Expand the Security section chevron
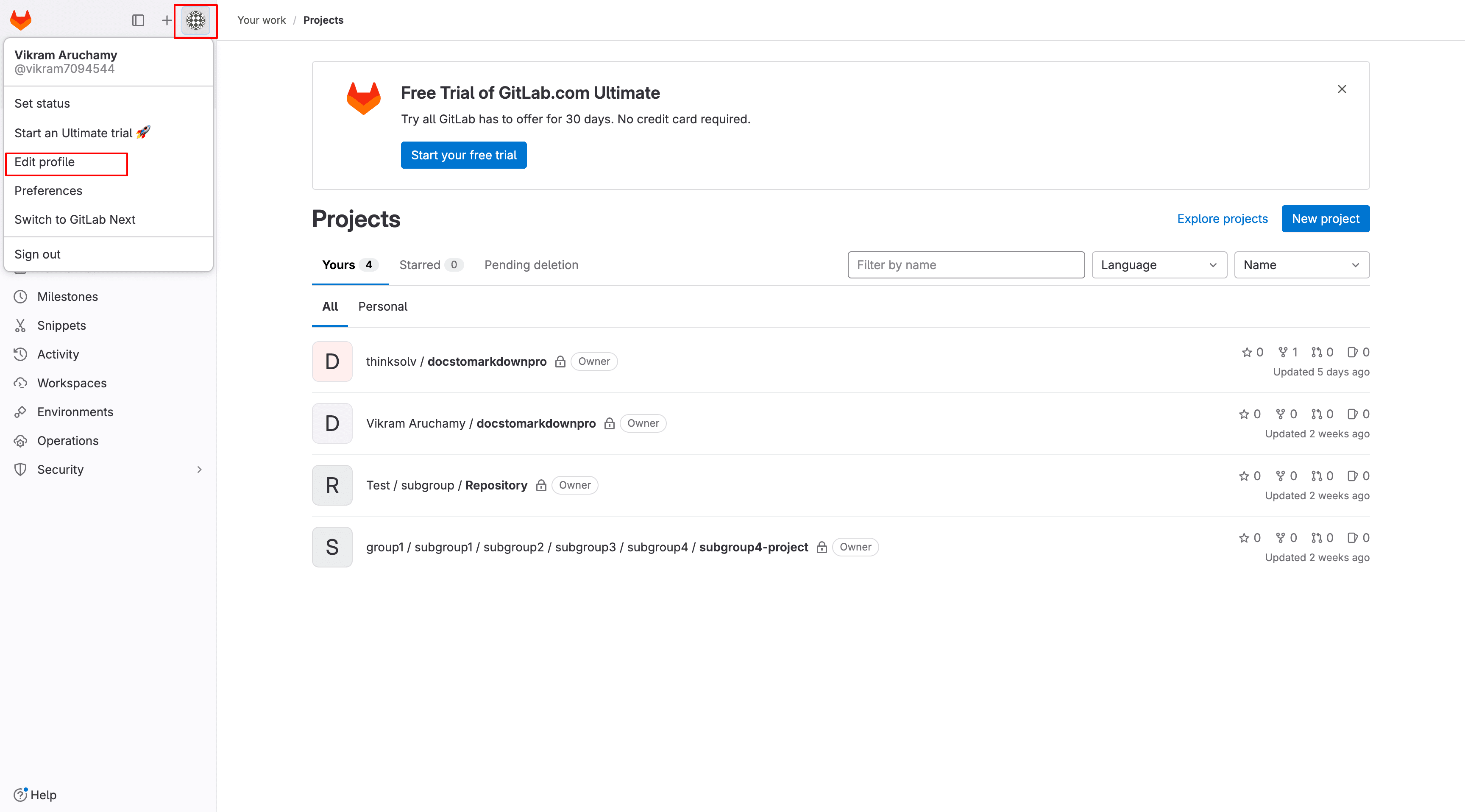Image resolution: width=1465 pixels, height=812 pixels. tap(199, 470)
